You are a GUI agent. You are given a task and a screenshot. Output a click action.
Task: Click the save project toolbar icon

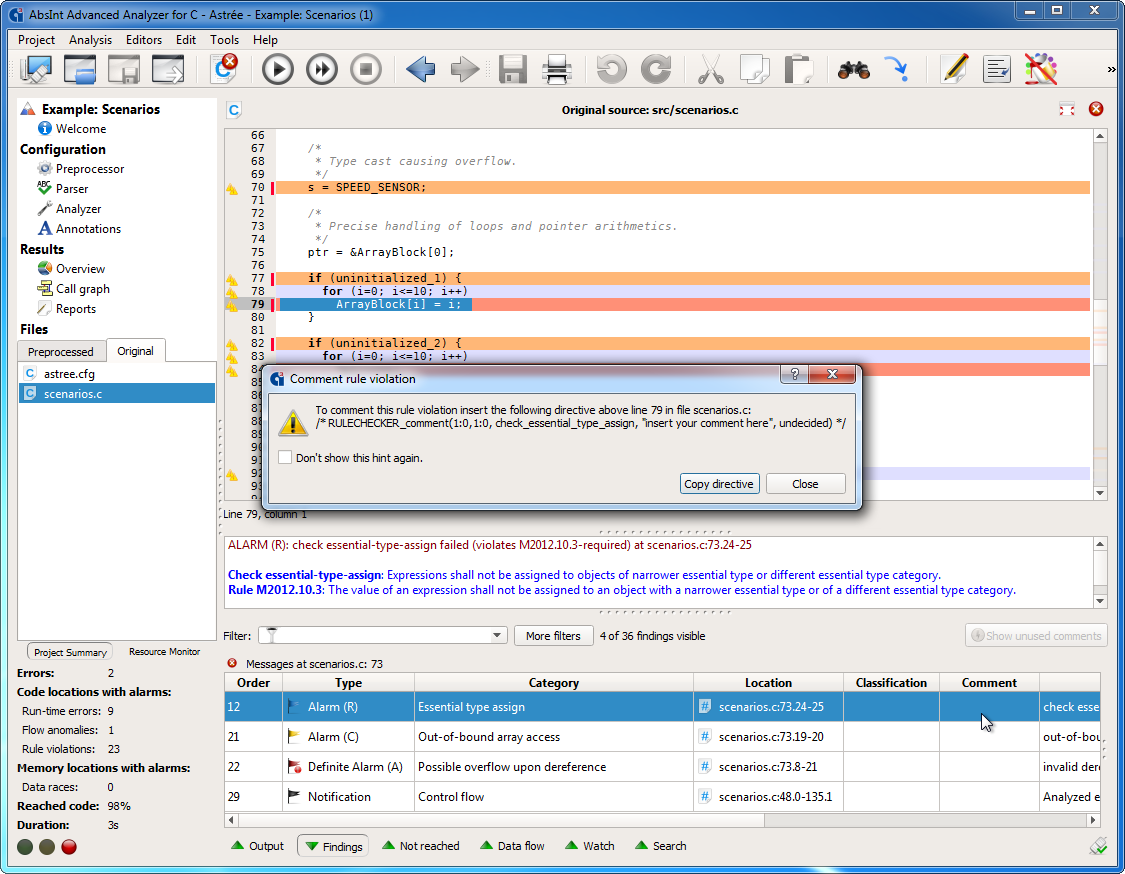tap(123, 70)
